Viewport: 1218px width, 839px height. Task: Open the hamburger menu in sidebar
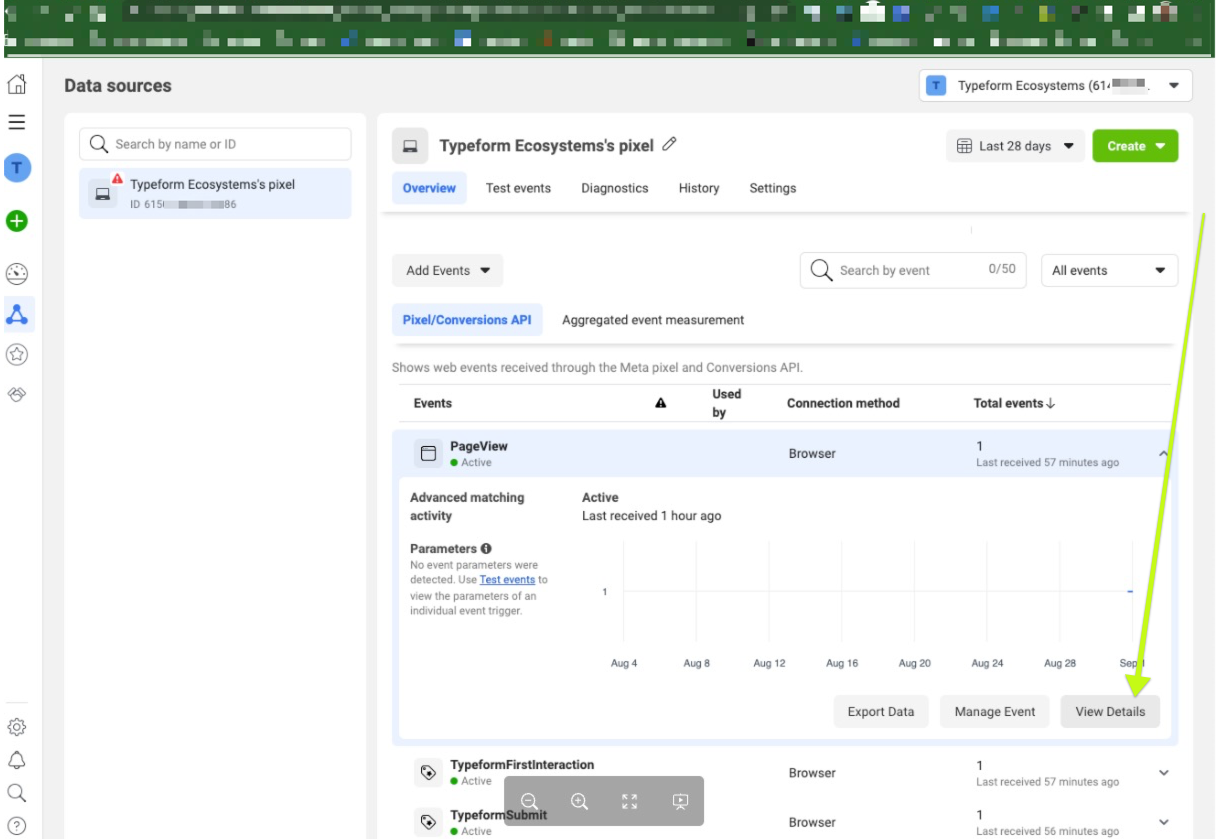(17, 123)
